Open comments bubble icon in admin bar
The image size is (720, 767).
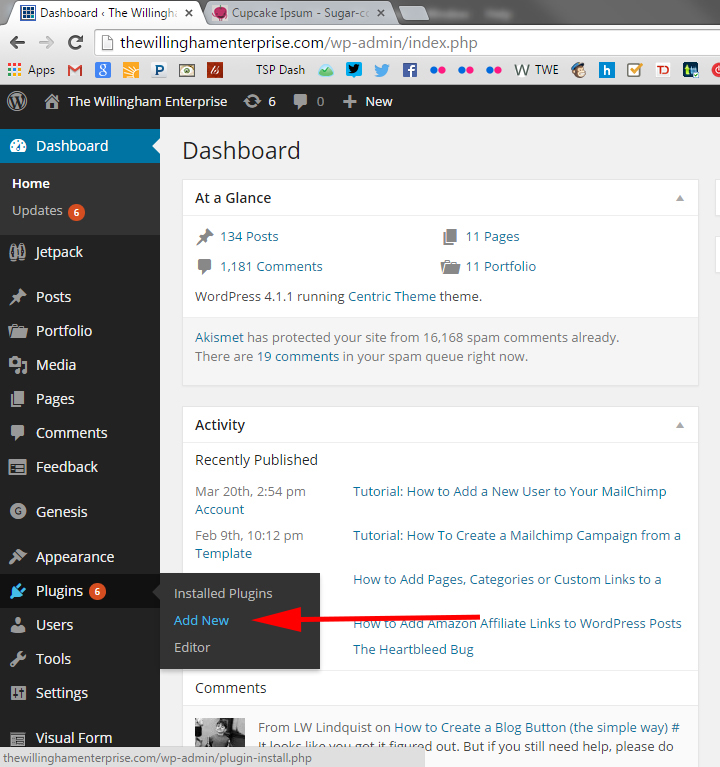click(x=300, y=102)
